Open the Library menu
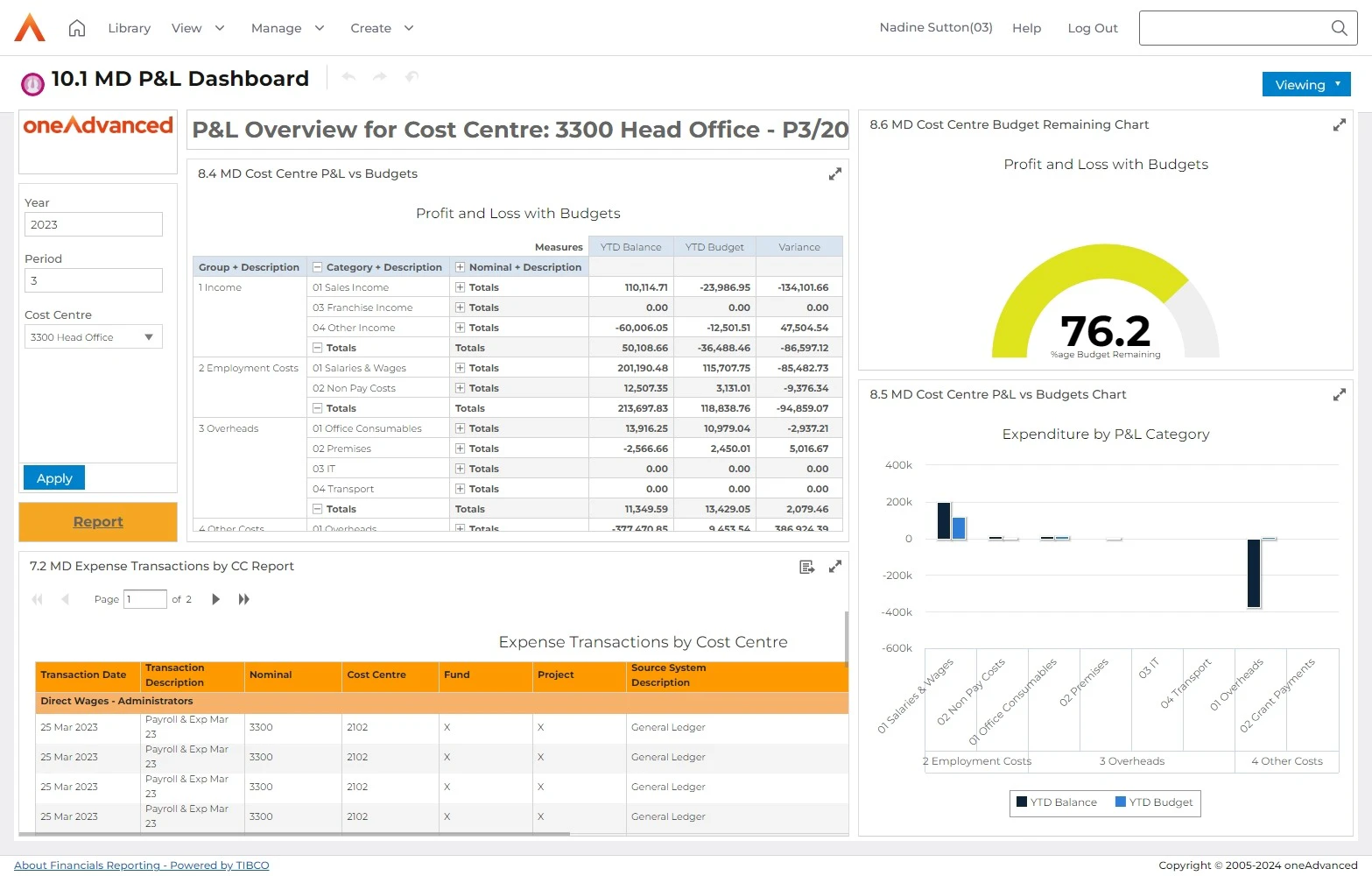Screen dimensions: 1372x876 pyautogui.click(x=129, y=27)
